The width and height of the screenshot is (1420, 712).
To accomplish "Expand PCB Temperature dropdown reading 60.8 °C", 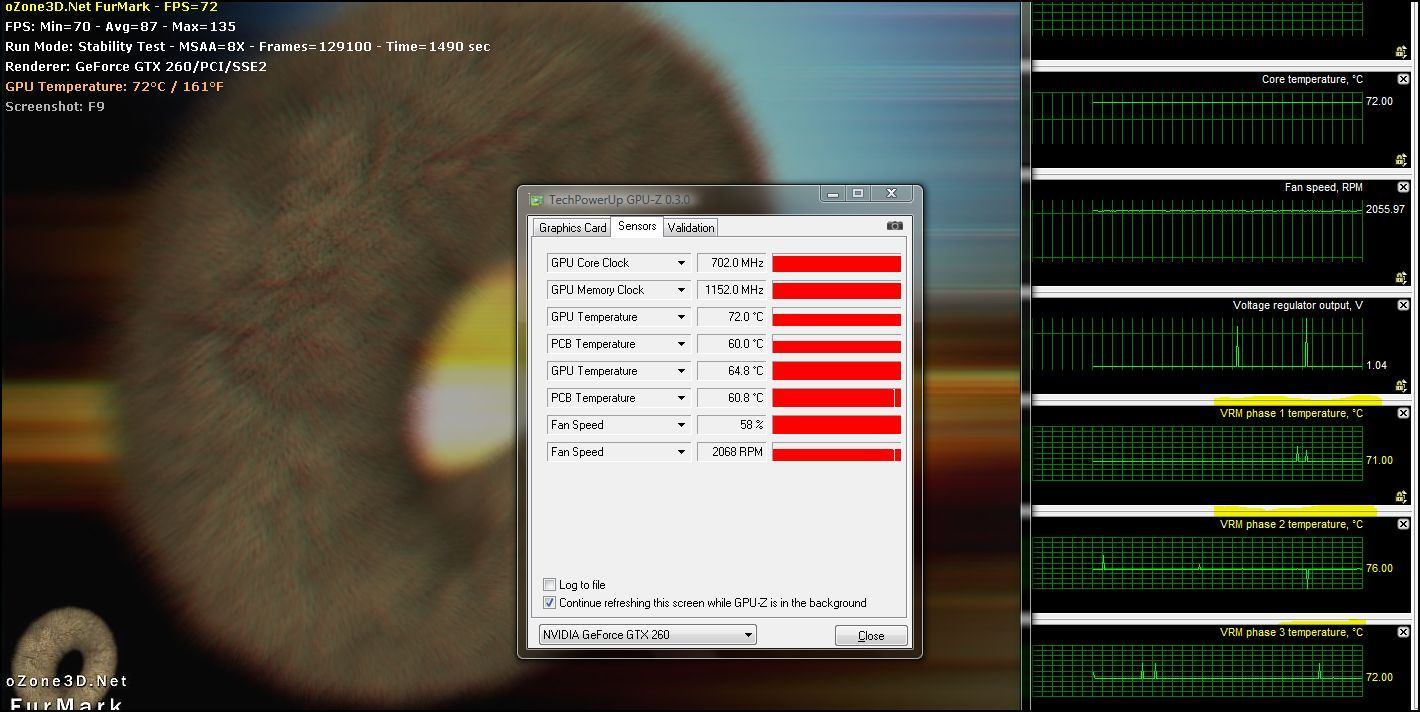I will coord(681,398).
